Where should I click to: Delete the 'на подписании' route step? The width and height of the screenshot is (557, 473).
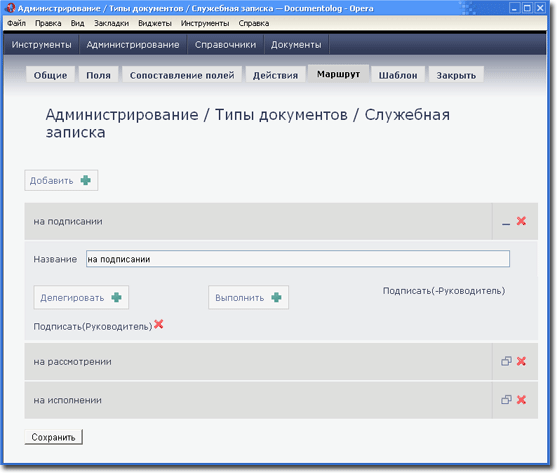point(521,221)
